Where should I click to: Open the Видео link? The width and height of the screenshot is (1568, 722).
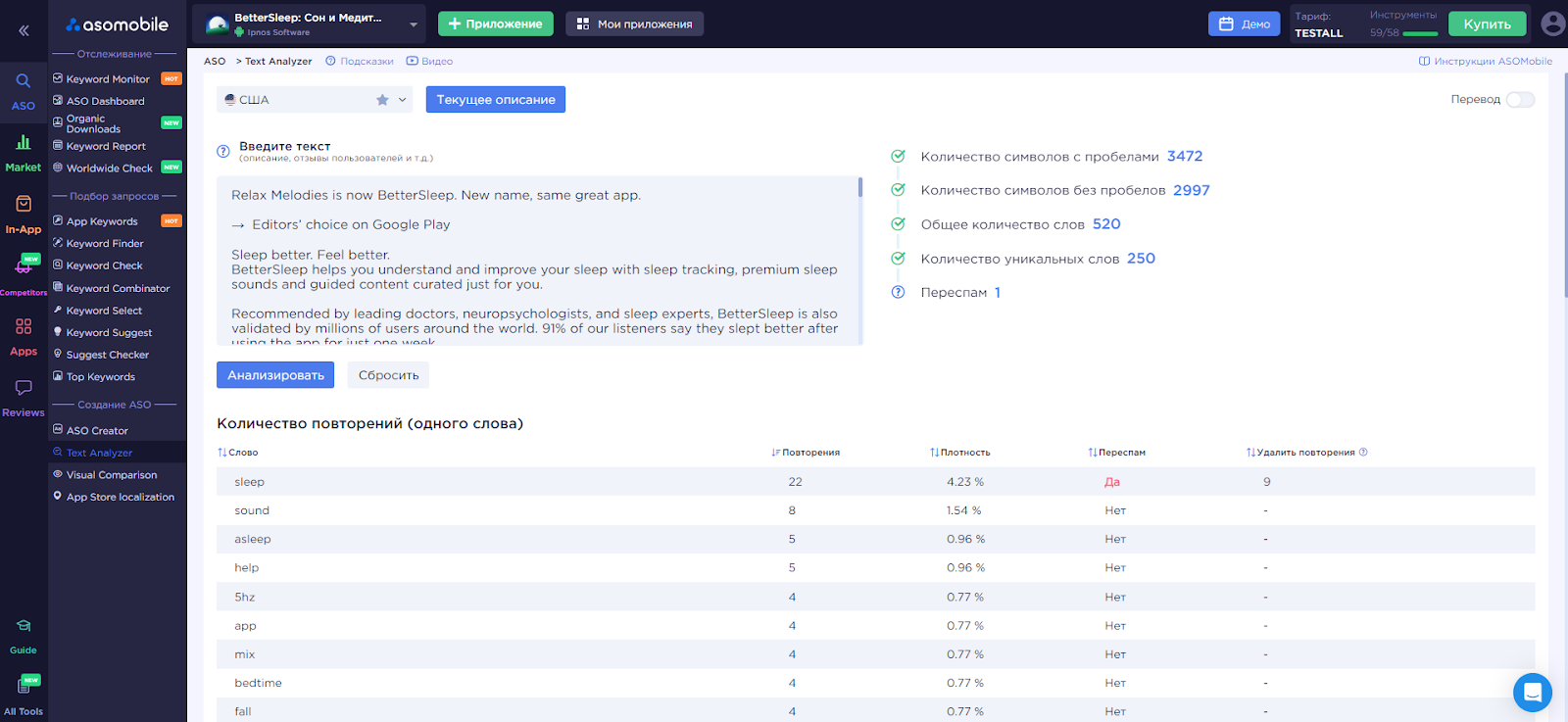[x=429, y=62]
